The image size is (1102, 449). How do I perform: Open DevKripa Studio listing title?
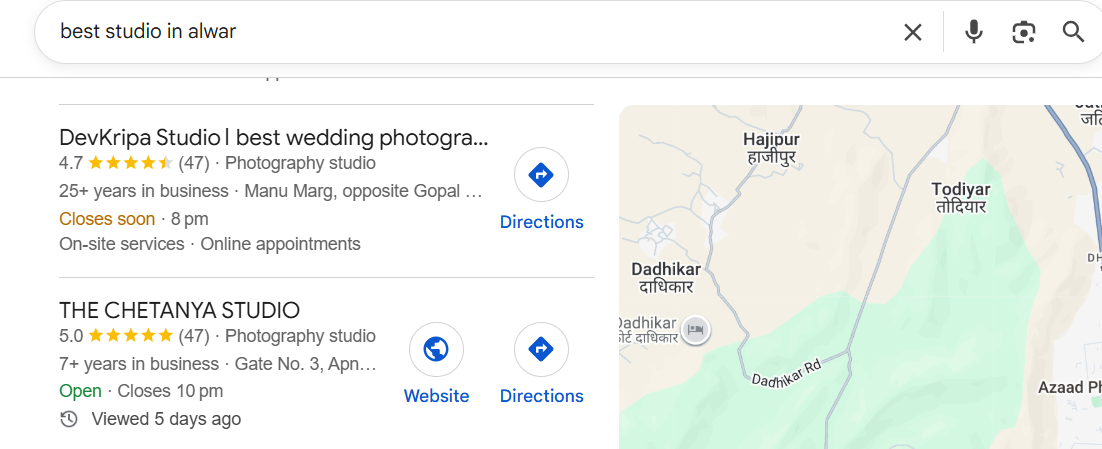click(x=273, y=137)
